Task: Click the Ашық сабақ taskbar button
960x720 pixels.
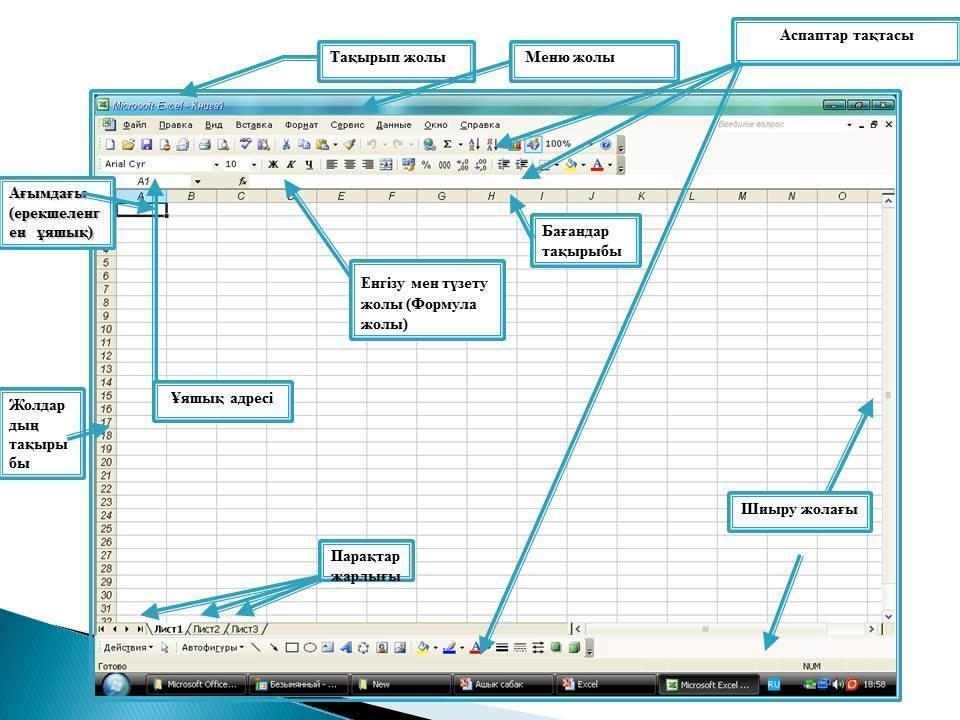Action: click(x=498, y=685)
